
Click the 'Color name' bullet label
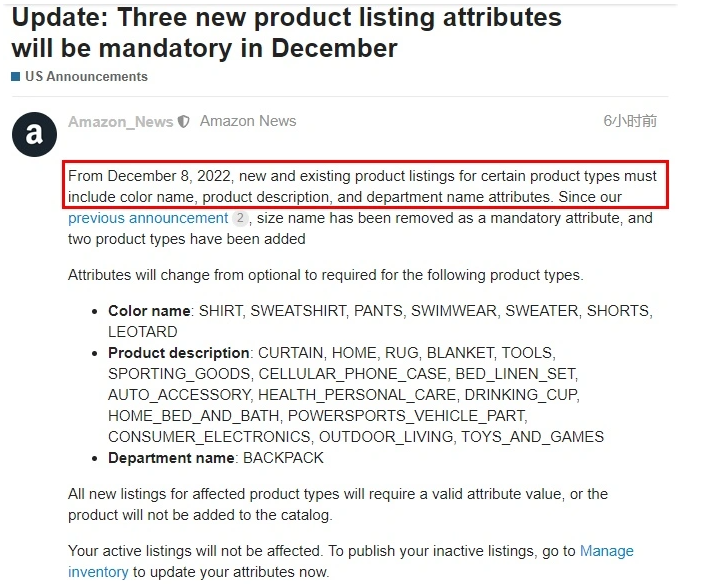[x=149, y=311]
